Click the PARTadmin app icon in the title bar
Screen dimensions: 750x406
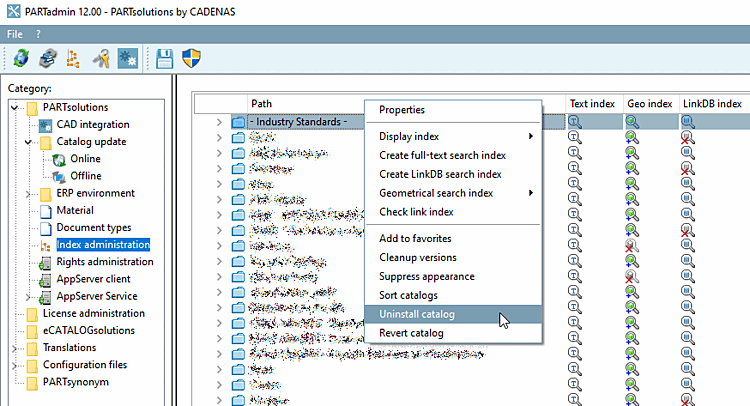(13, 11)
